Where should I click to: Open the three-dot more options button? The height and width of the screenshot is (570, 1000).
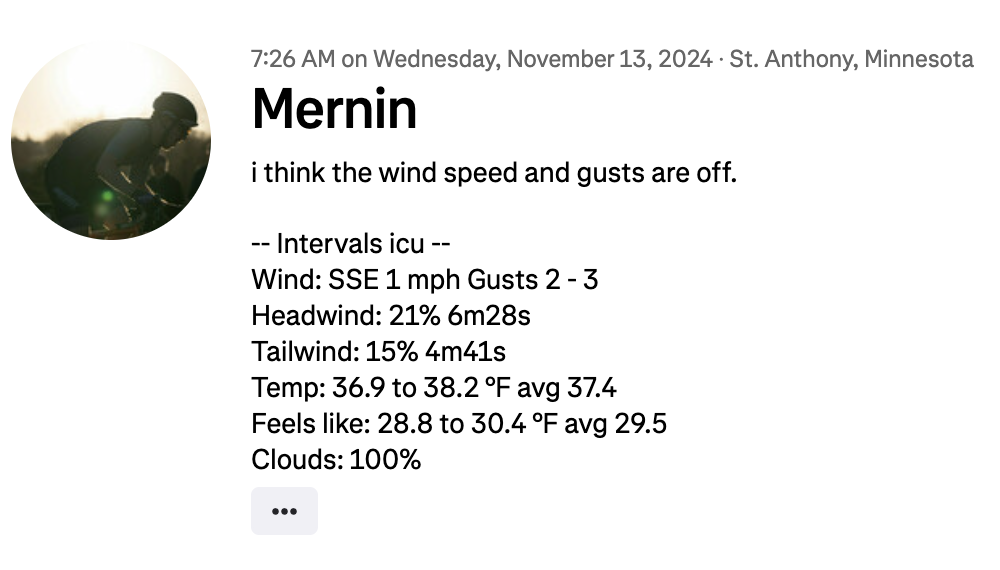[284, 511]
